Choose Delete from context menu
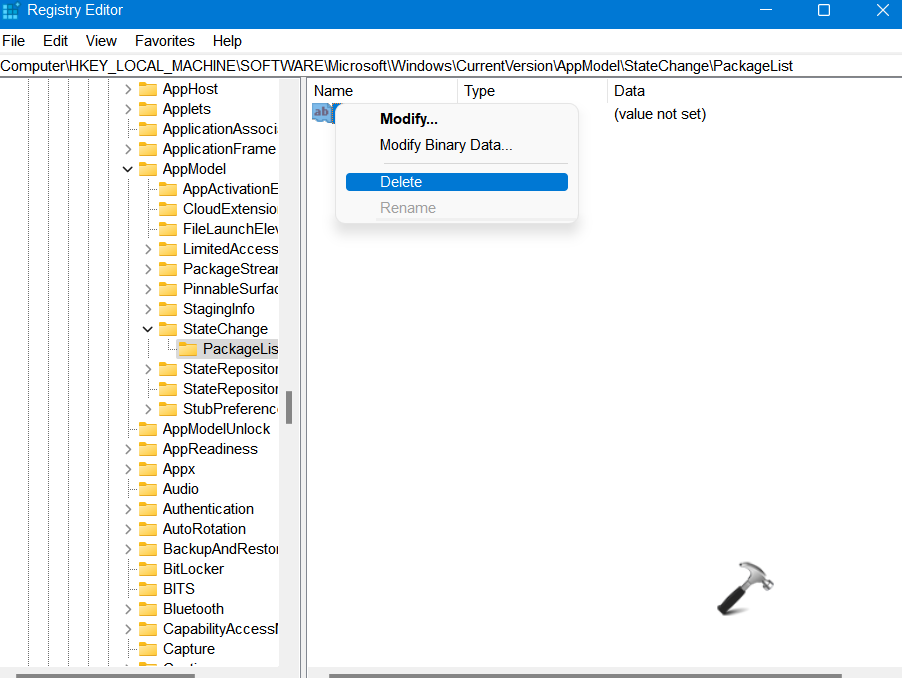 tap(457, 182)
